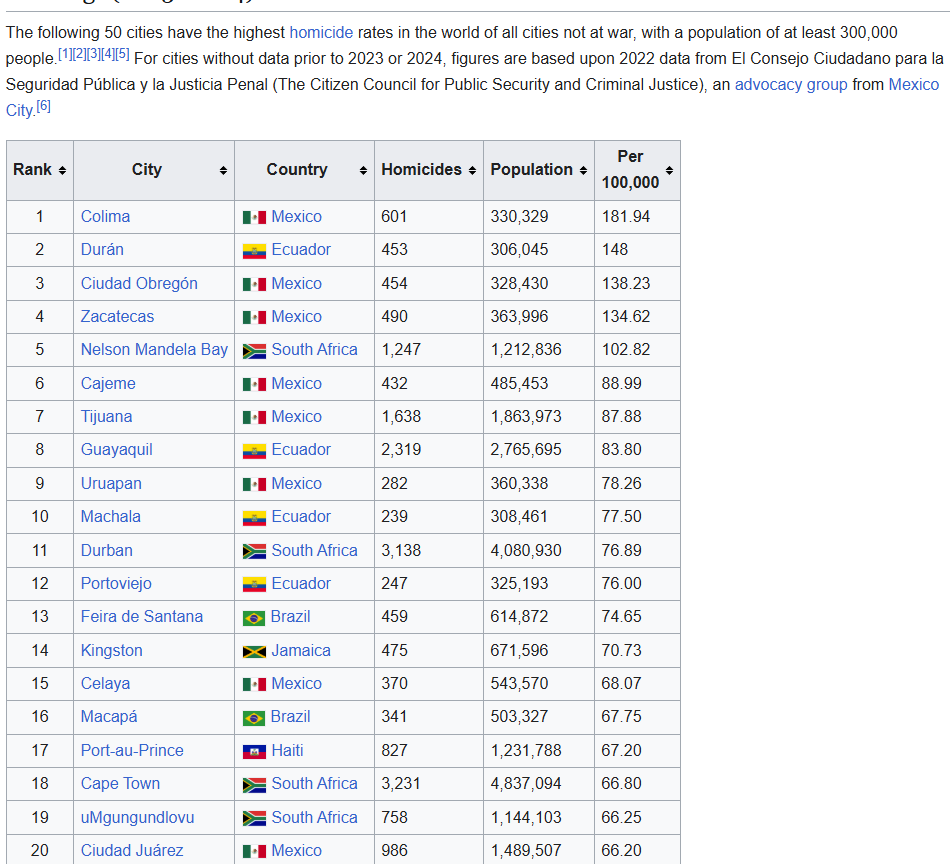
Task: Open the Mexico City link in intro text
Action: coord(914,84)
